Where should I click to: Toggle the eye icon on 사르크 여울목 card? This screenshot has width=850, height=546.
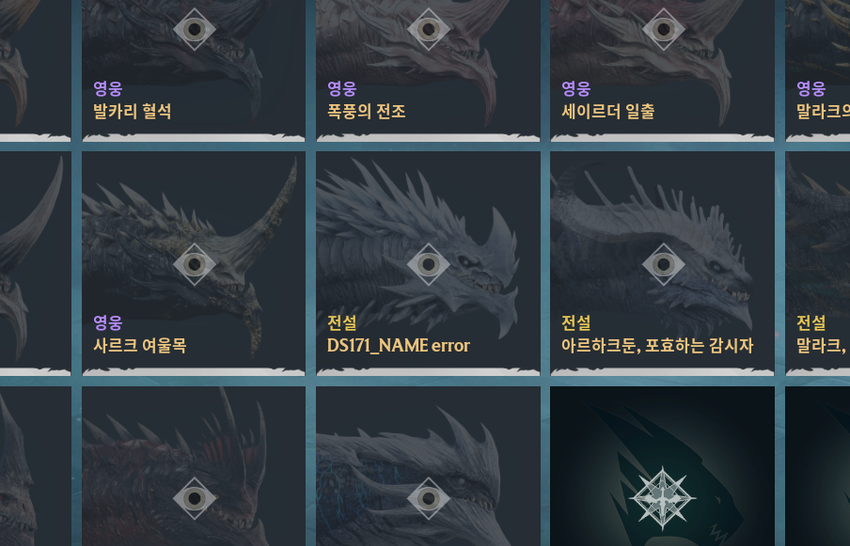tap(194, 264)
